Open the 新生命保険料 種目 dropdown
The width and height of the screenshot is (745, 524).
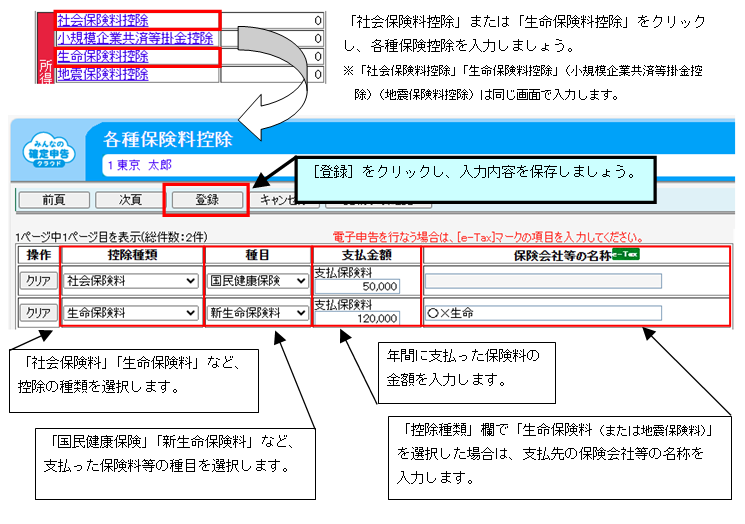point(258,313)
